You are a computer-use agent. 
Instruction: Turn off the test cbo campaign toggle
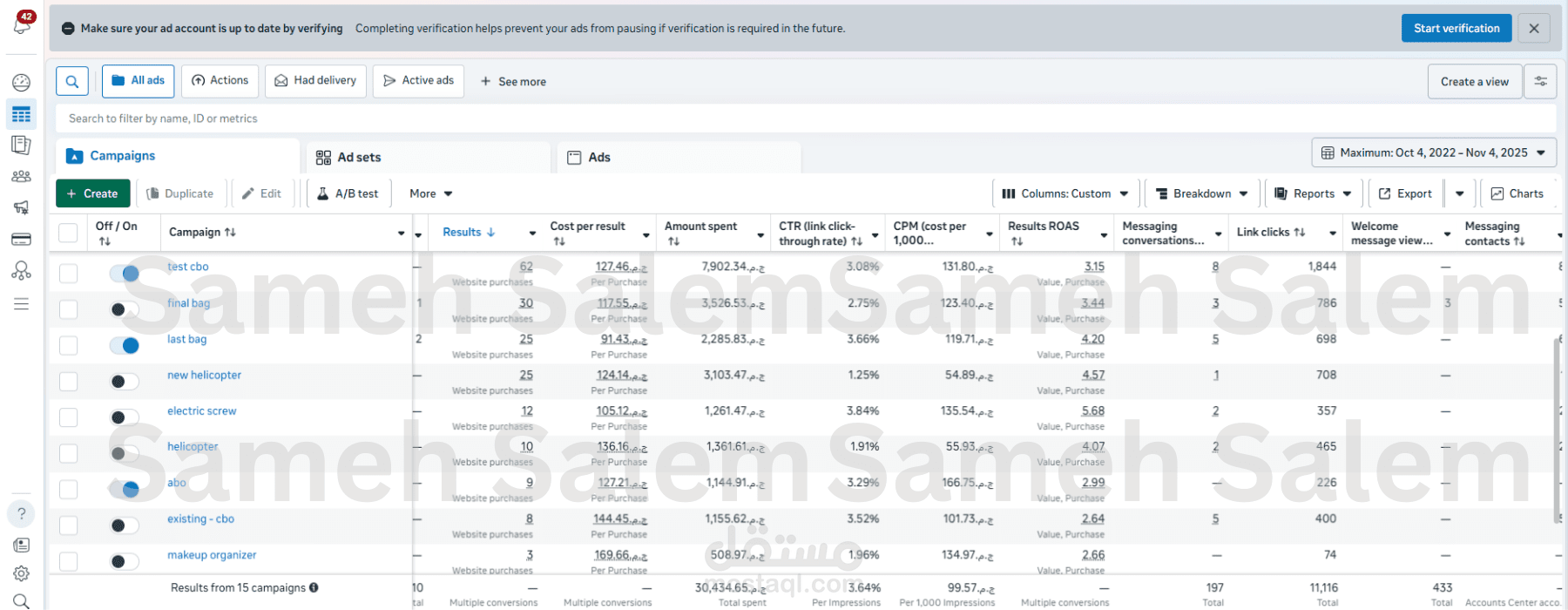[x=125, y=274]
